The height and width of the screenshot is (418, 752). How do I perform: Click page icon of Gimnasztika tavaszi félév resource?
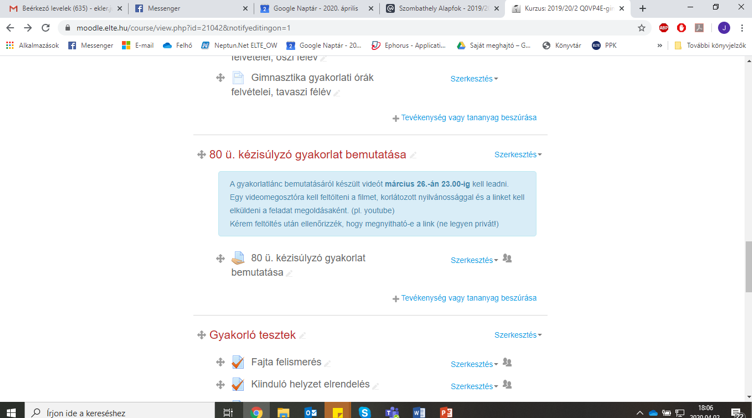coord(238,78)
